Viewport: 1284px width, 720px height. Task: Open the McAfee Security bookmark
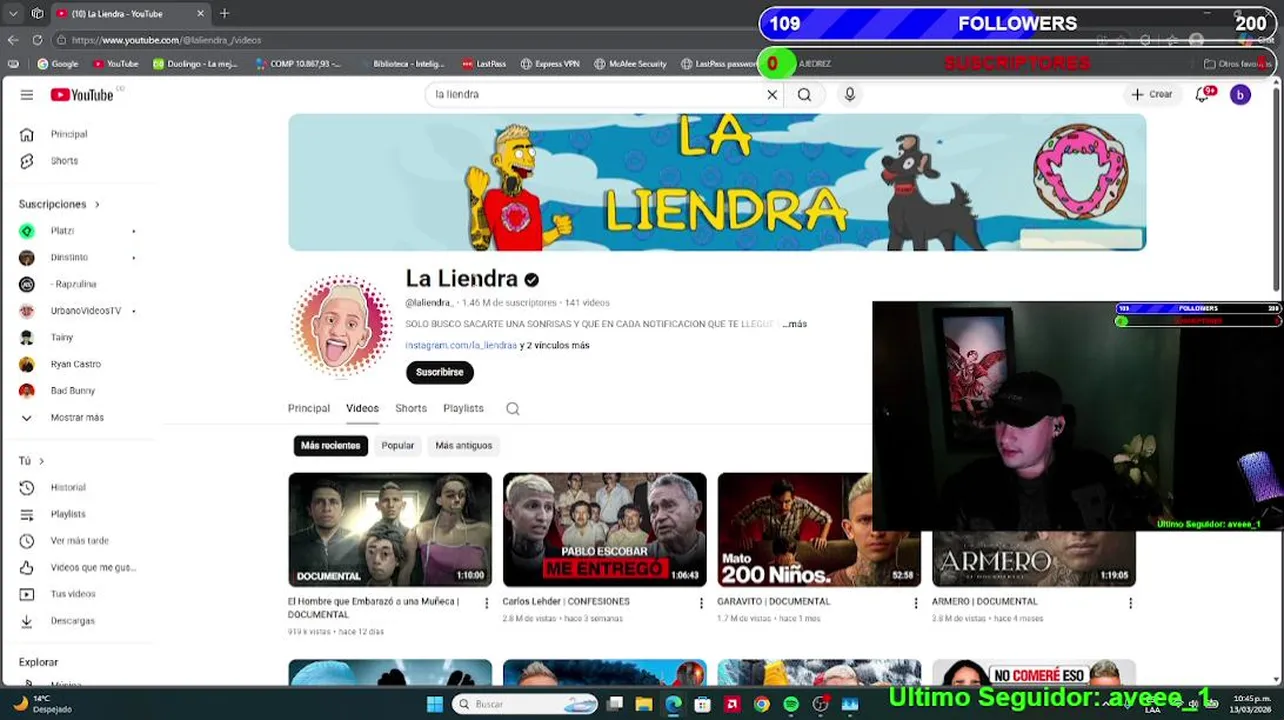[630, 64]
